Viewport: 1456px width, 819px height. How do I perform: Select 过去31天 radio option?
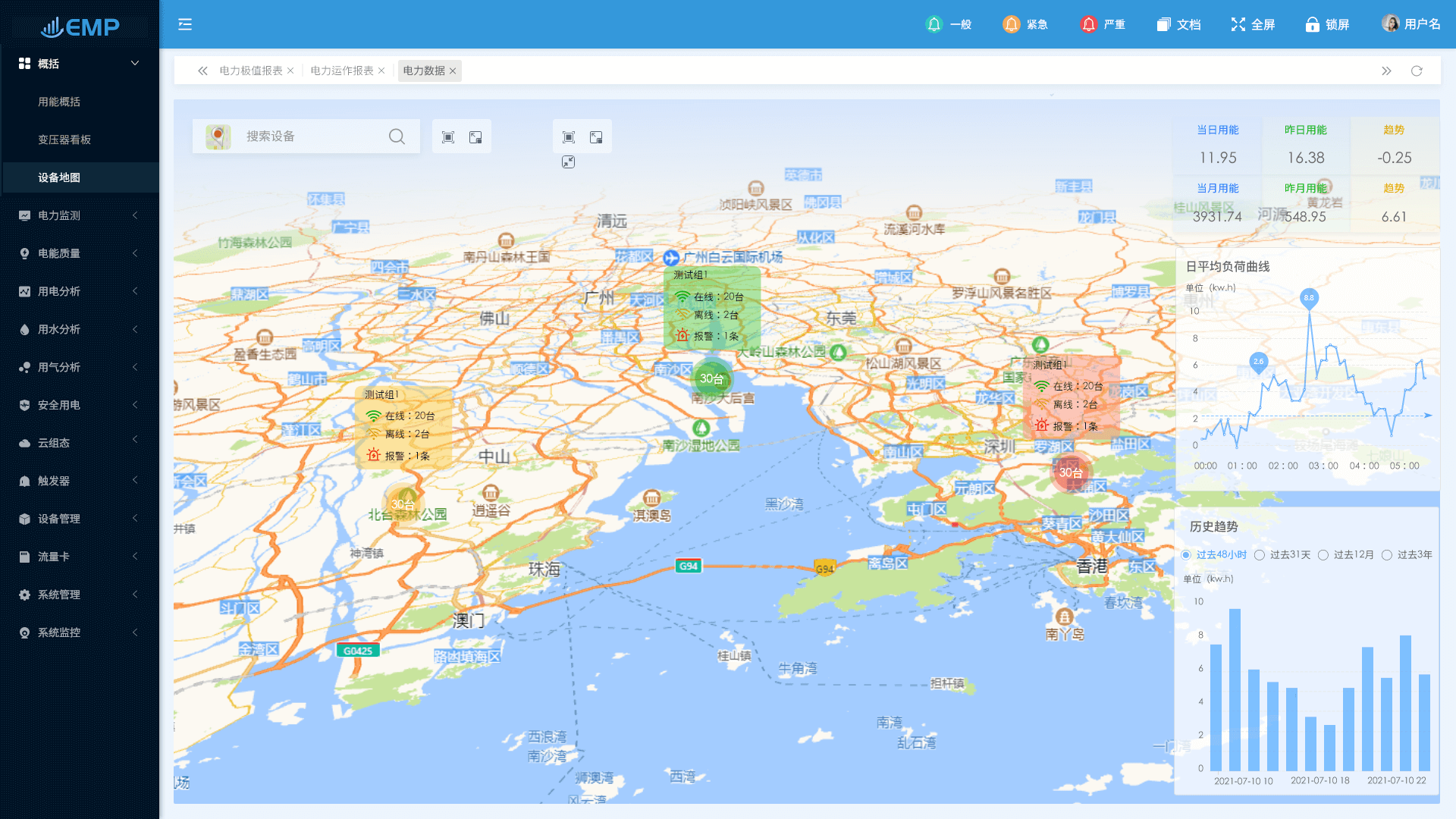pyautogui.click(x=1260, y=555)
